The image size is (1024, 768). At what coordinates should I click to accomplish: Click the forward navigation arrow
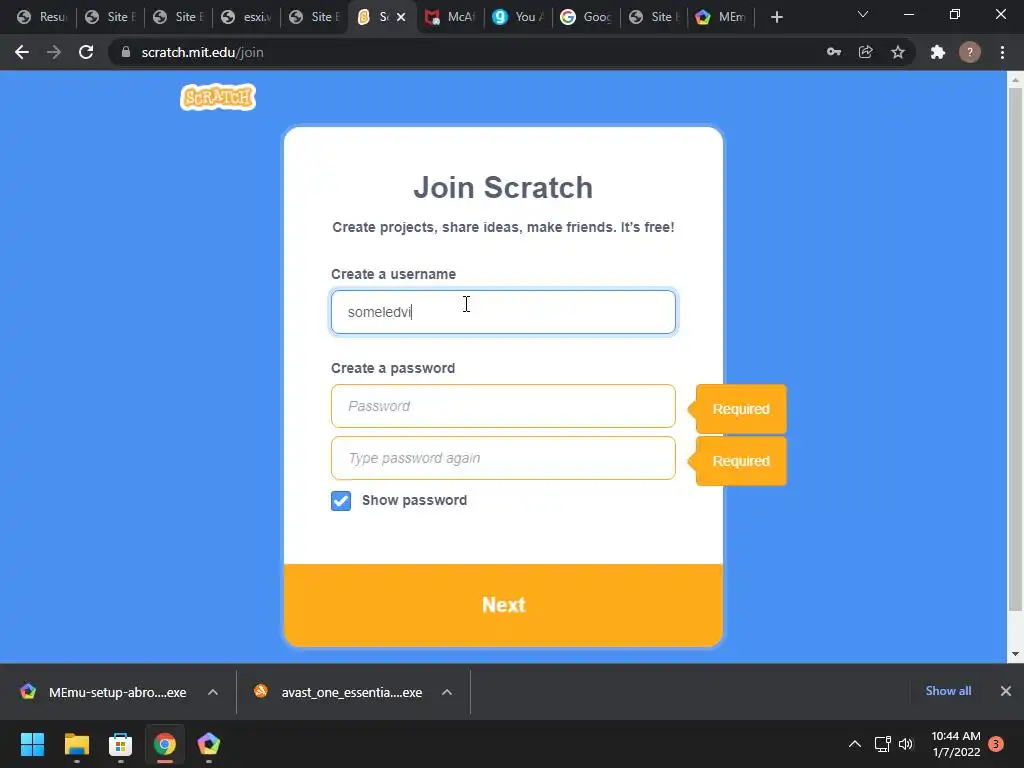(54, 52)
